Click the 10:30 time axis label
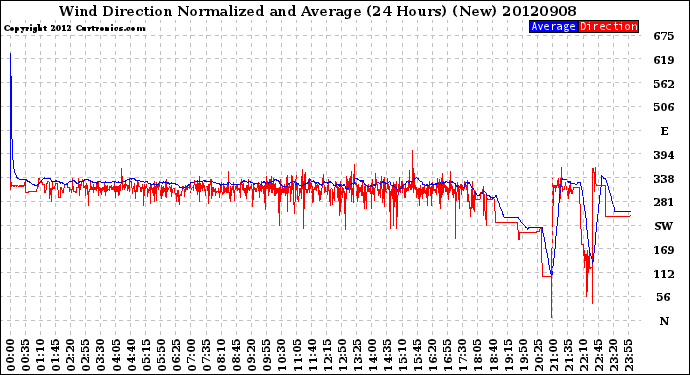The height and width of the screenshot is (375, 690). tap(282, 355)
